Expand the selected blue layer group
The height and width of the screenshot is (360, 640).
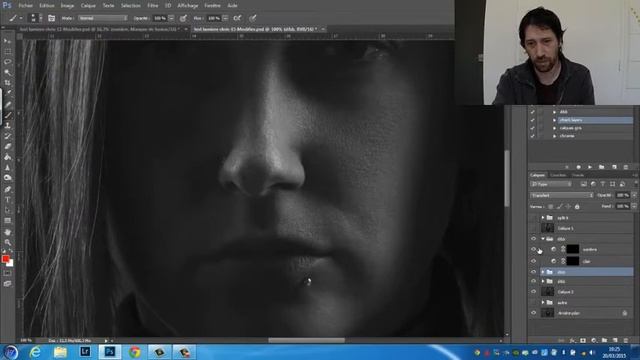coord(543,272)
